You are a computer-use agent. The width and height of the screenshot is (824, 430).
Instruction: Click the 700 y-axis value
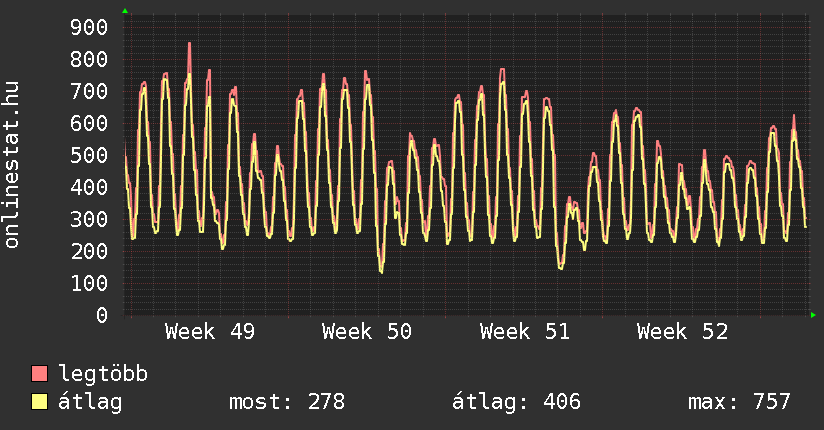[88, 91]
